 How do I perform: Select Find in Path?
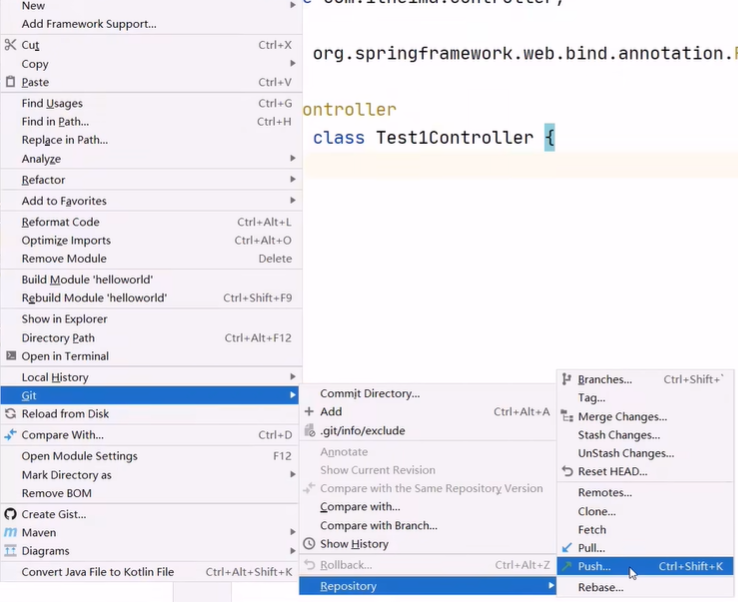coord(151,121)
